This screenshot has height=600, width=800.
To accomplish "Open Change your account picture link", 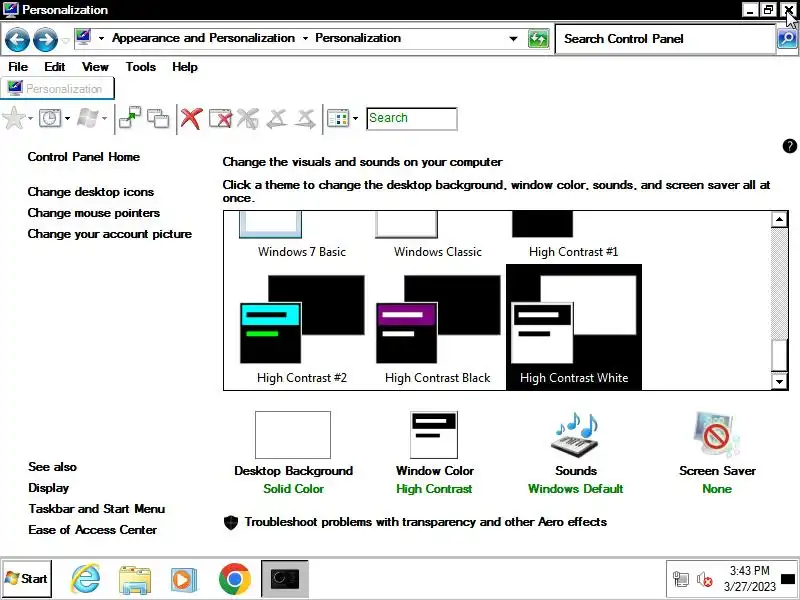I will pyautogui.click(x=110, y=234).
